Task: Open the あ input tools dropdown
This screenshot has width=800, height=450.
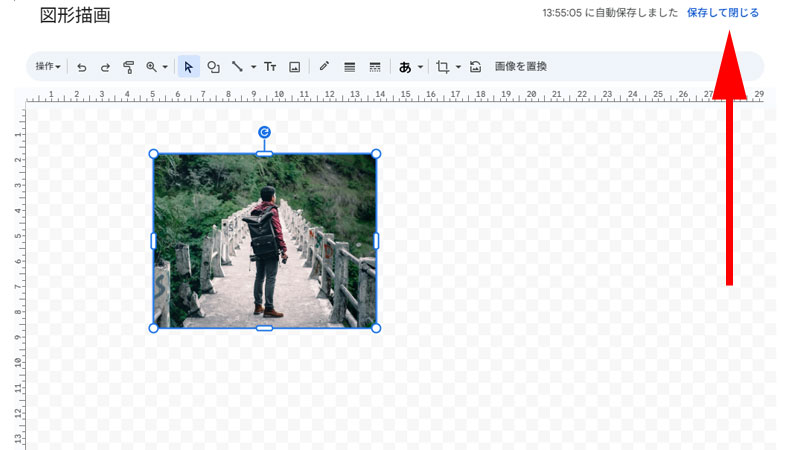Action: 410,67
